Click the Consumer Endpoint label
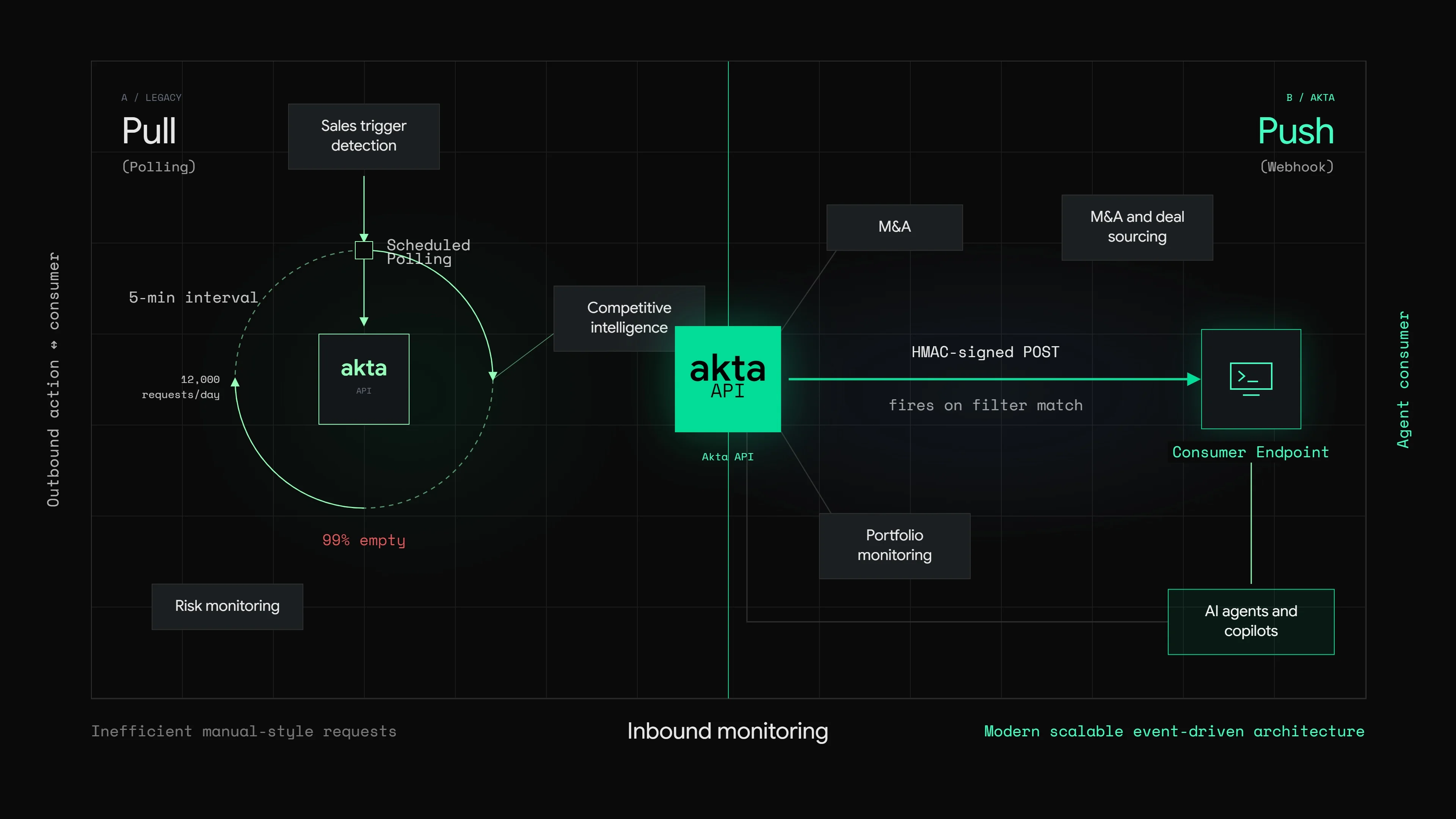 point(1251,452)
